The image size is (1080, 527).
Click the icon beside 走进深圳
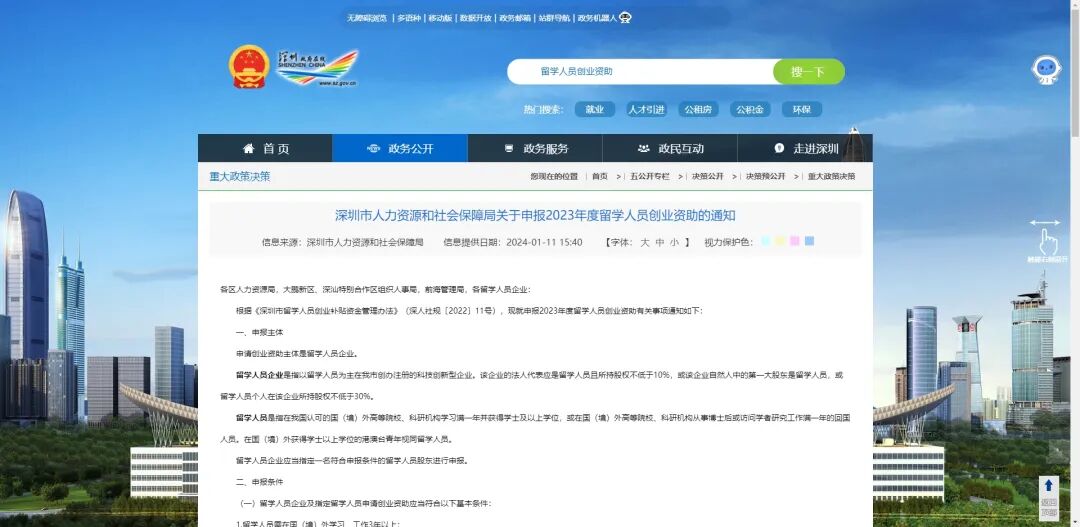coord(779,148)
